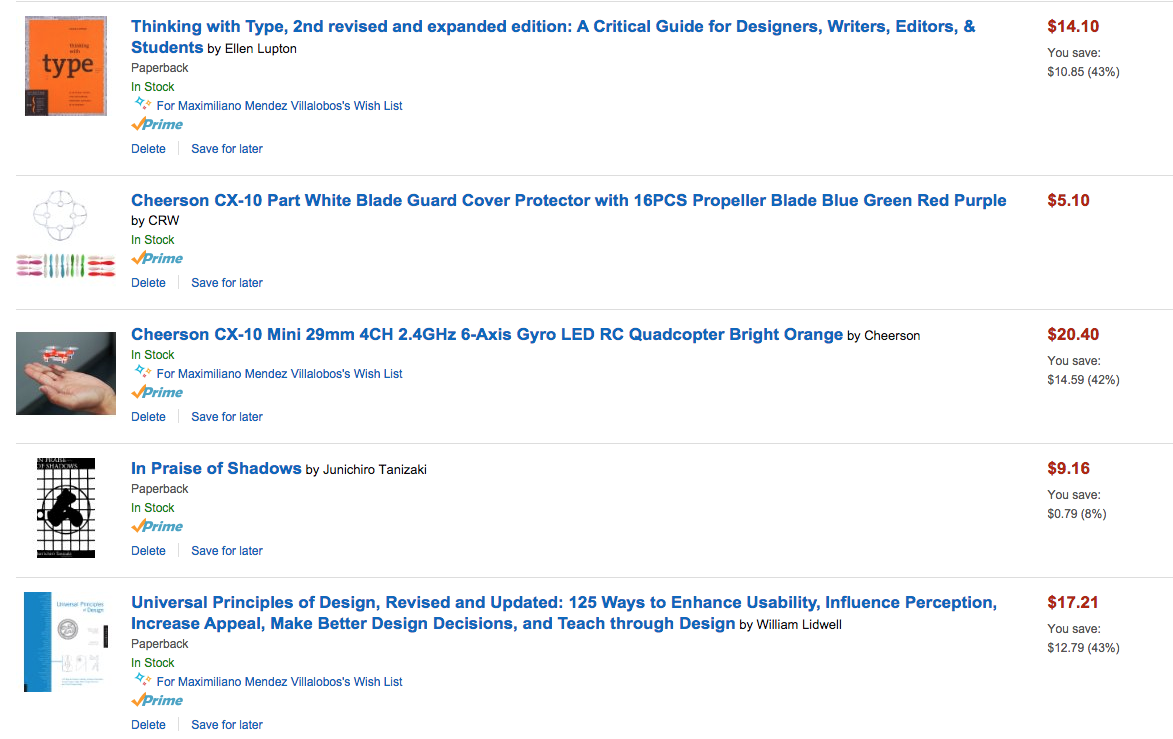Viewport: 1173px width, 739px height.
Task: Click the Prime badge under Blade Guard Cover listing
Action: pyautogui.click(x=157, y=259)
